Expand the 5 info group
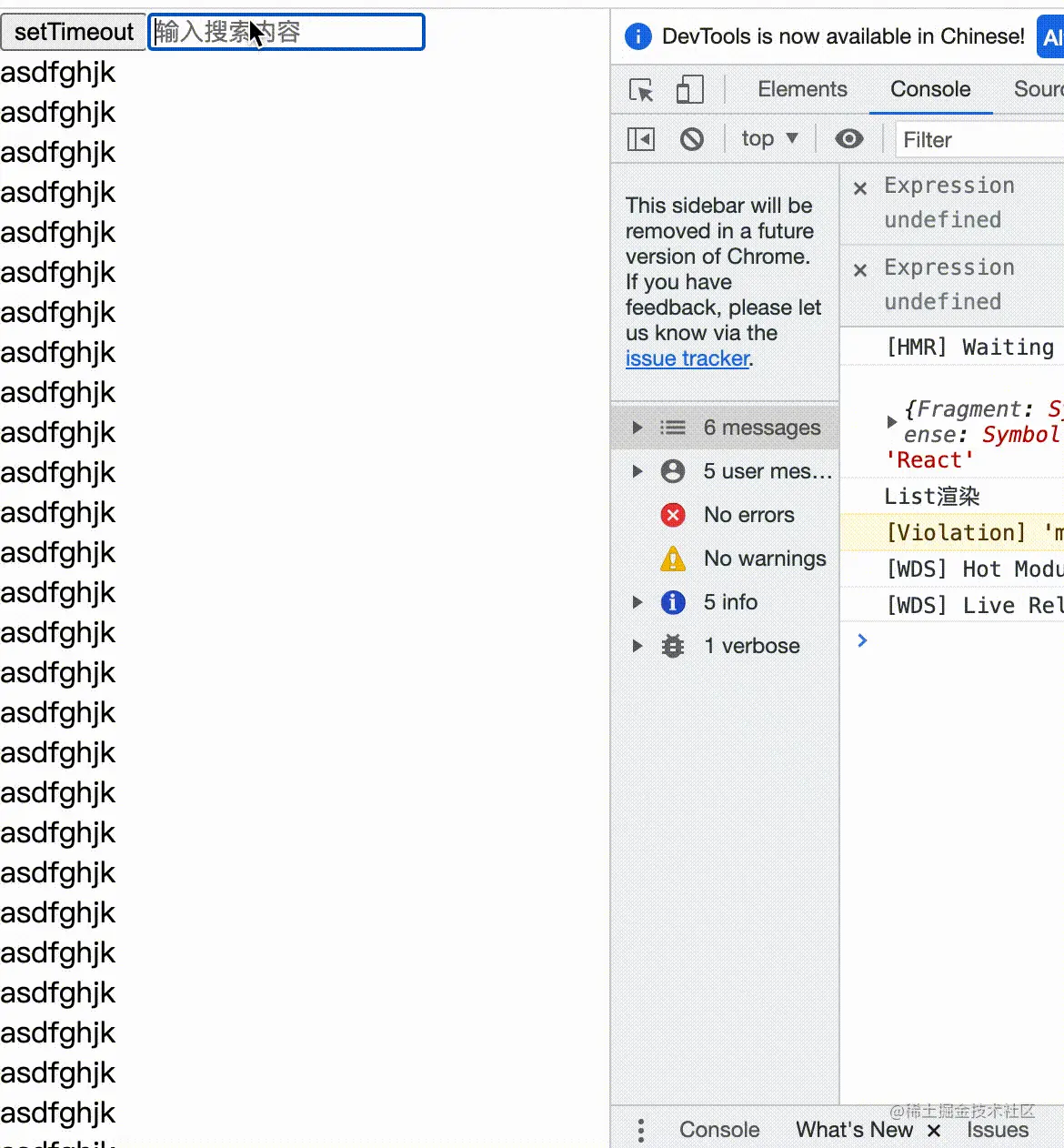1064x1148 pixels. 637,602
